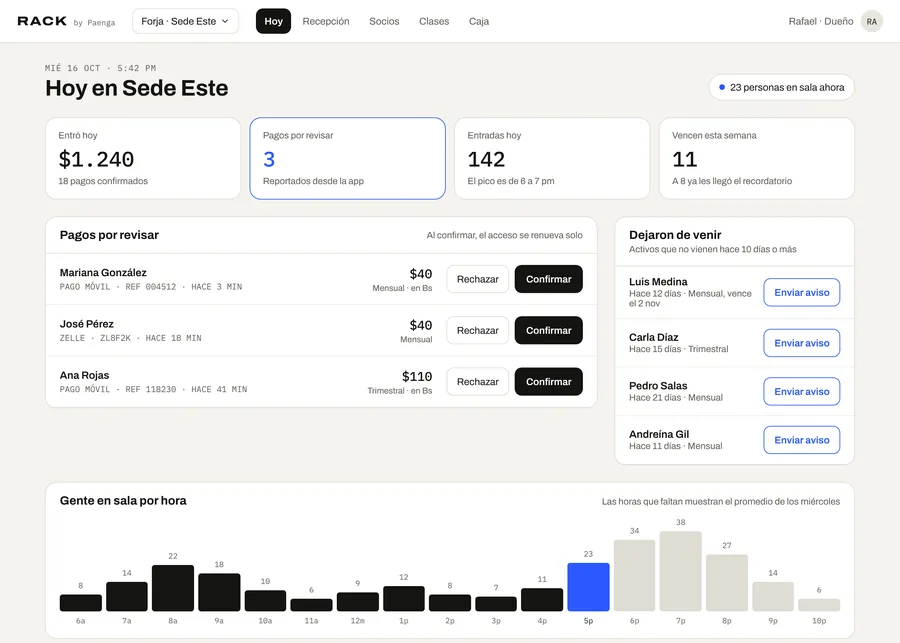The width and height of the screenshot is (900, 643).
Task: Open the Vencen esta semana card
Action: click(x=757, y=158)
